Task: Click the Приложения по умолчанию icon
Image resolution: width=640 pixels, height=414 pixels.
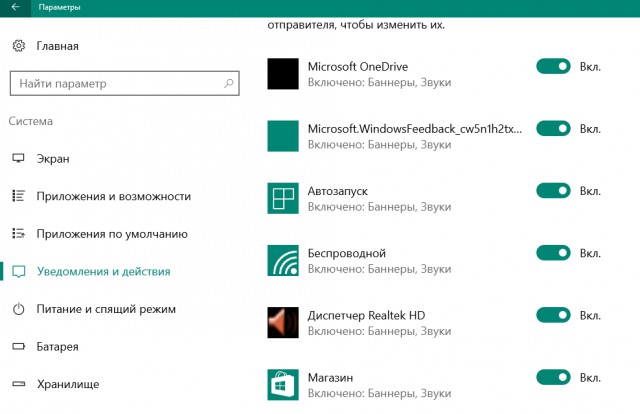Action: click(x=18, y=234)
